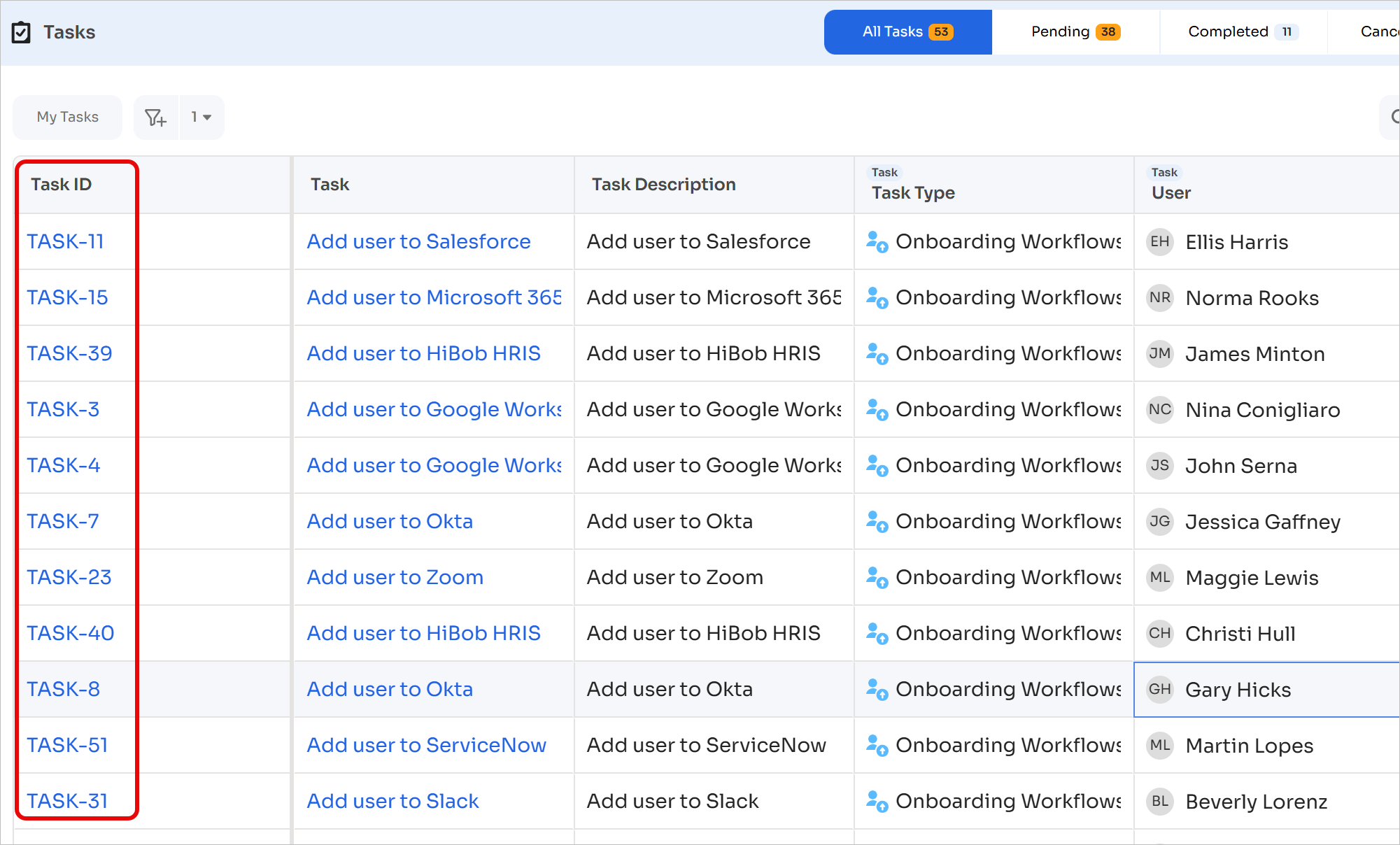The width and height of the screenshot is (1400, 845).
Task: Open the add filter funnel icon
Action: [x=156, y=118]
